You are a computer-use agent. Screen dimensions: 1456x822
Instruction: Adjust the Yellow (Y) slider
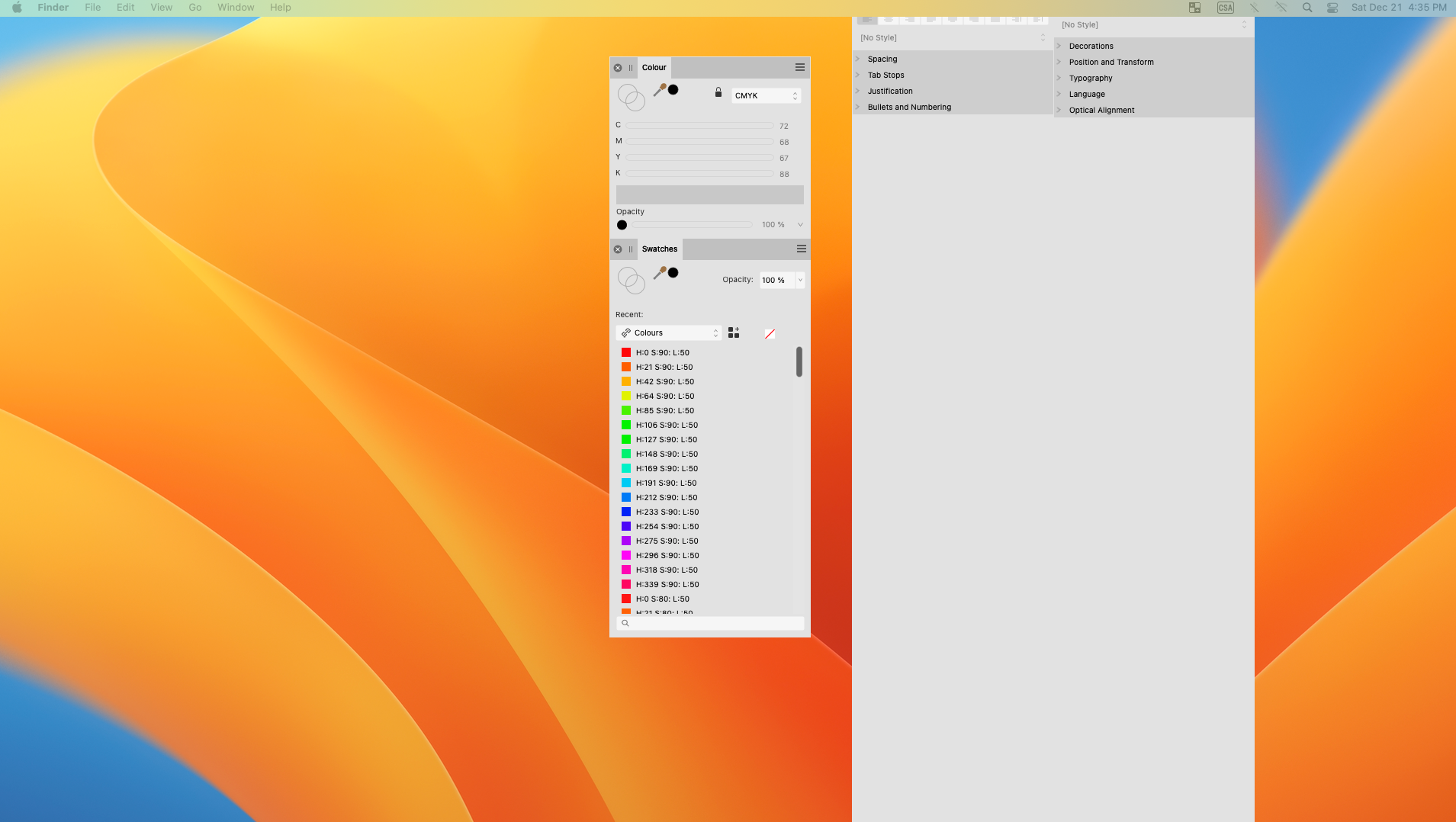700,157
